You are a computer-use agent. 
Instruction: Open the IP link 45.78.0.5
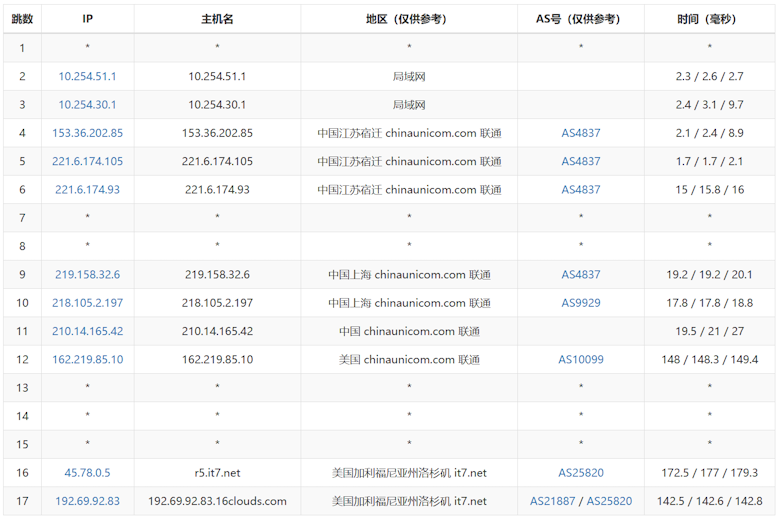point(87,473)
